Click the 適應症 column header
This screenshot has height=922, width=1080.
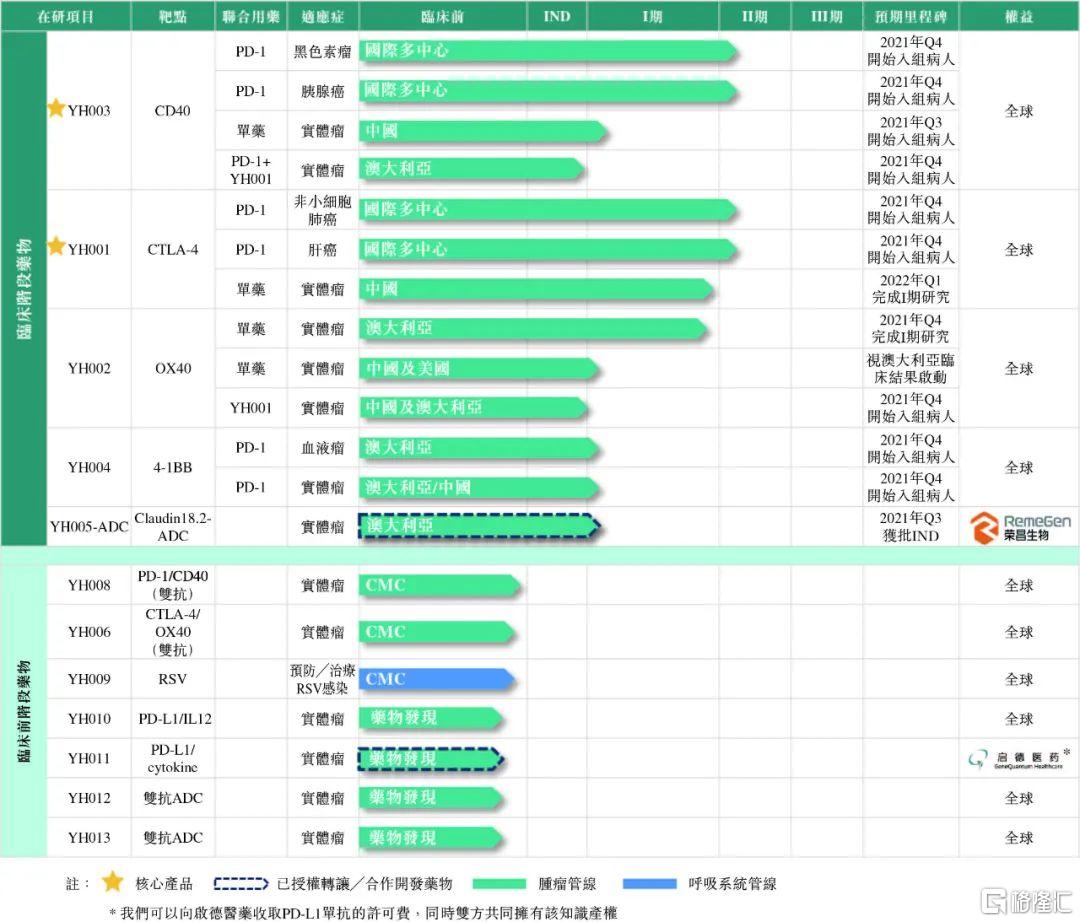pos(322,17)
